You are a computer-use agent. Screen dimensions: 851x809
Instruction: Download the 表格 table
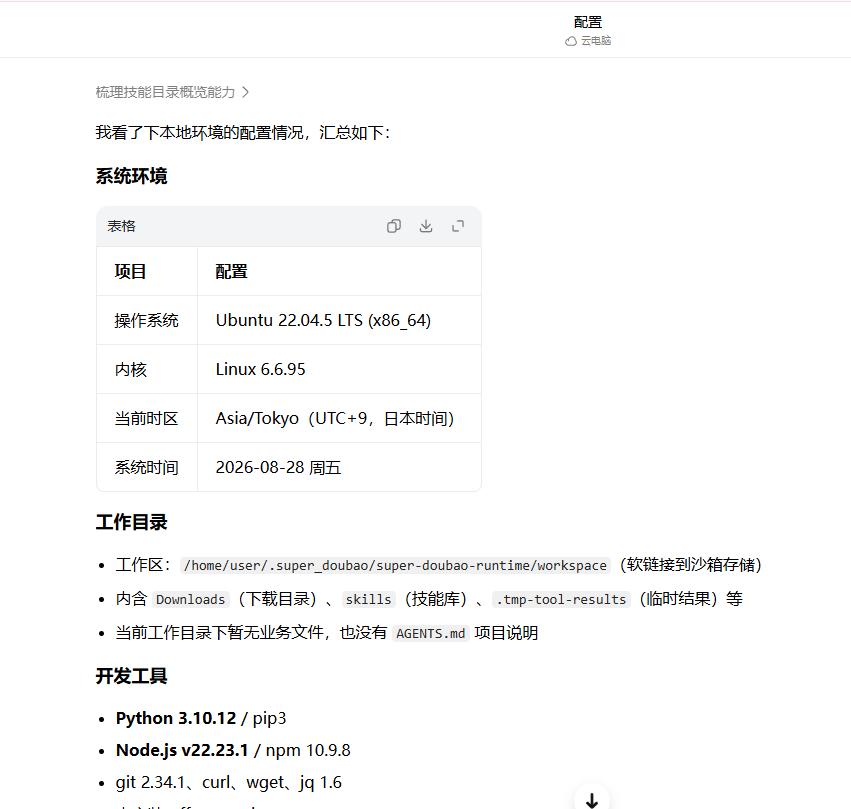tap(426, 226)
